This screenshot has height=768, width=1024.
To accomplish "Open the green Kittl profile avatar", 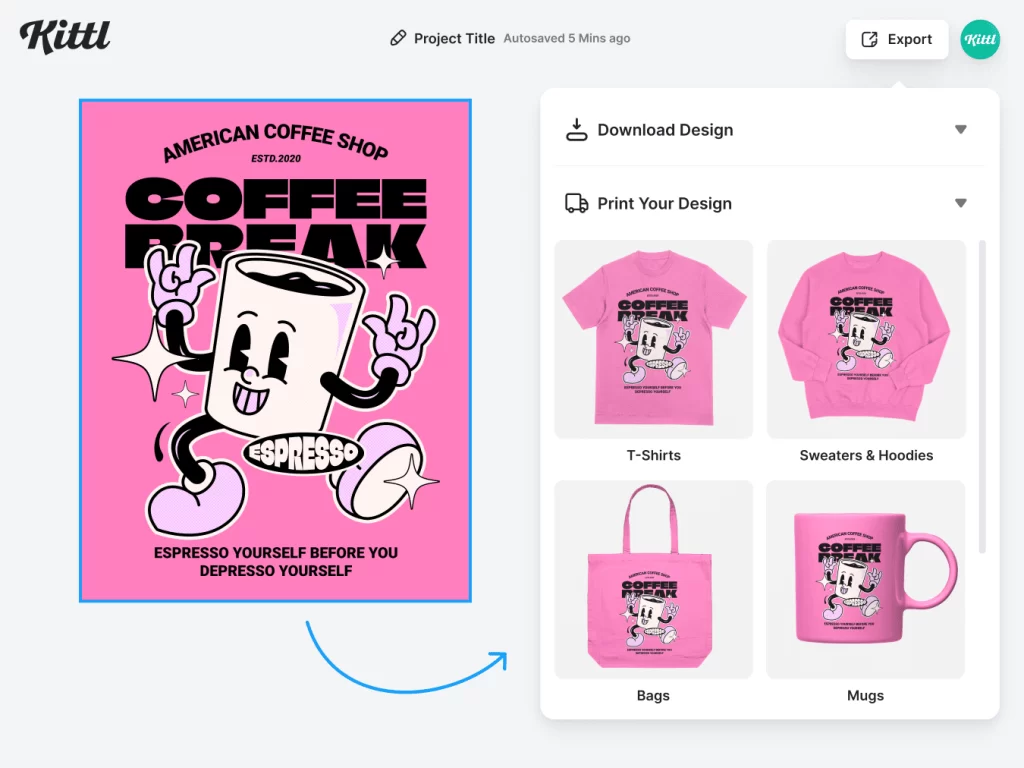I will coord(980,40).
